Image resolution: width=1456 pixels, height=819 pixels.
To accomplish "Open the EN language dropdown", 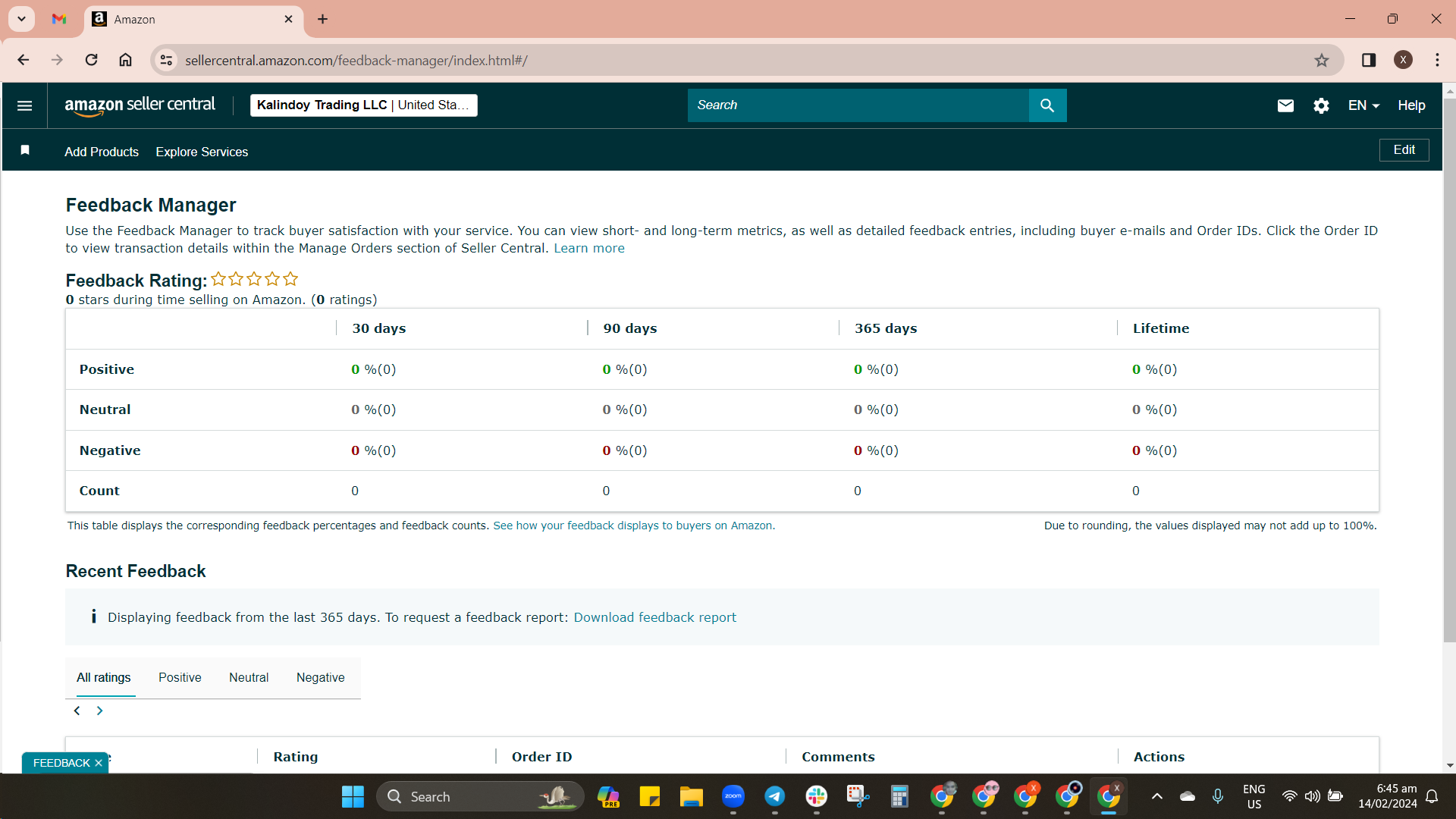I will (x=1363, y=105).
